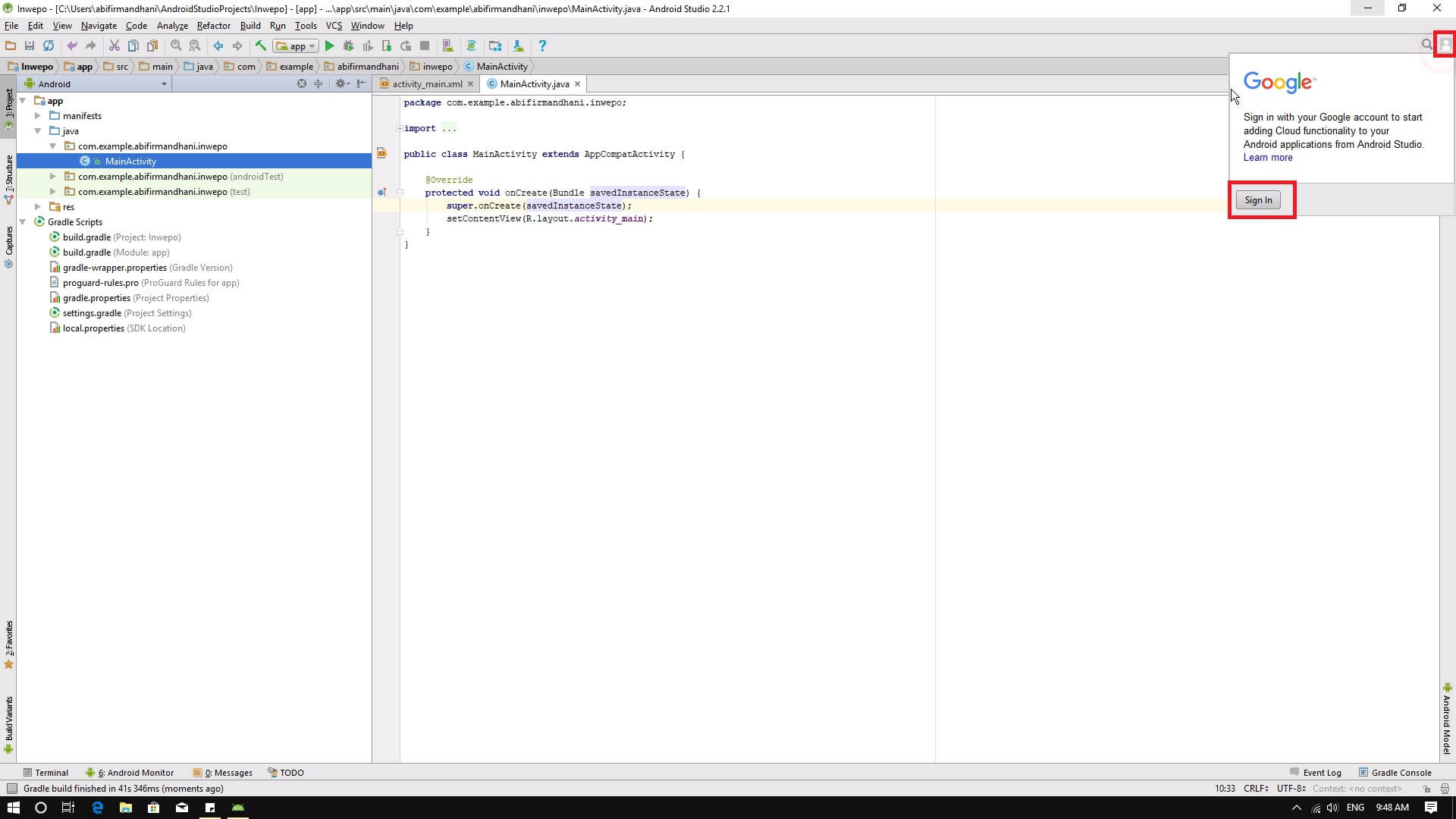Viewport: 1456px width, 819px height.
Task: Open Project Structure toolbar icon
Action: point(495,46)
